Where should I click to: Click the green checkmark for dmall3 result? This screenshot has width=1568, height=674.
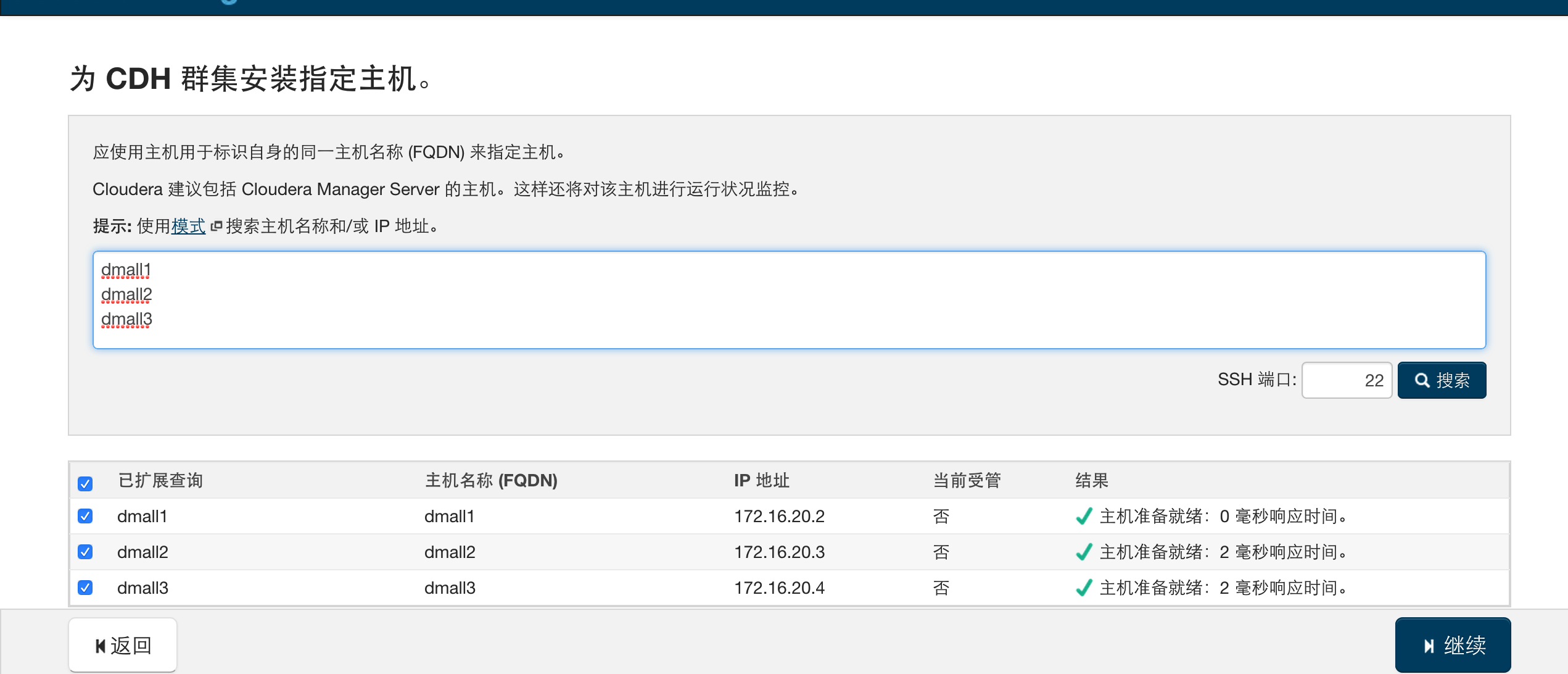coord(1084,588)
